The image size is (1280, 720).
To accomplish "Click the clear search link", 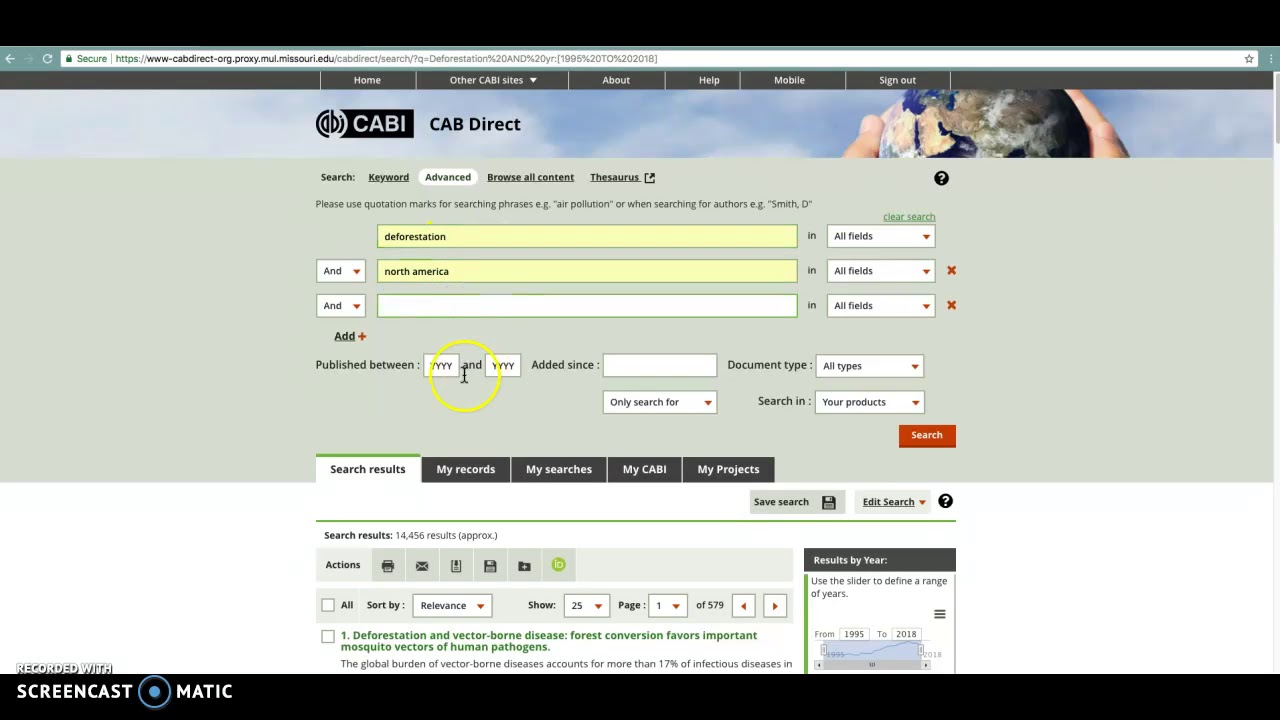I will coord(909,217).
